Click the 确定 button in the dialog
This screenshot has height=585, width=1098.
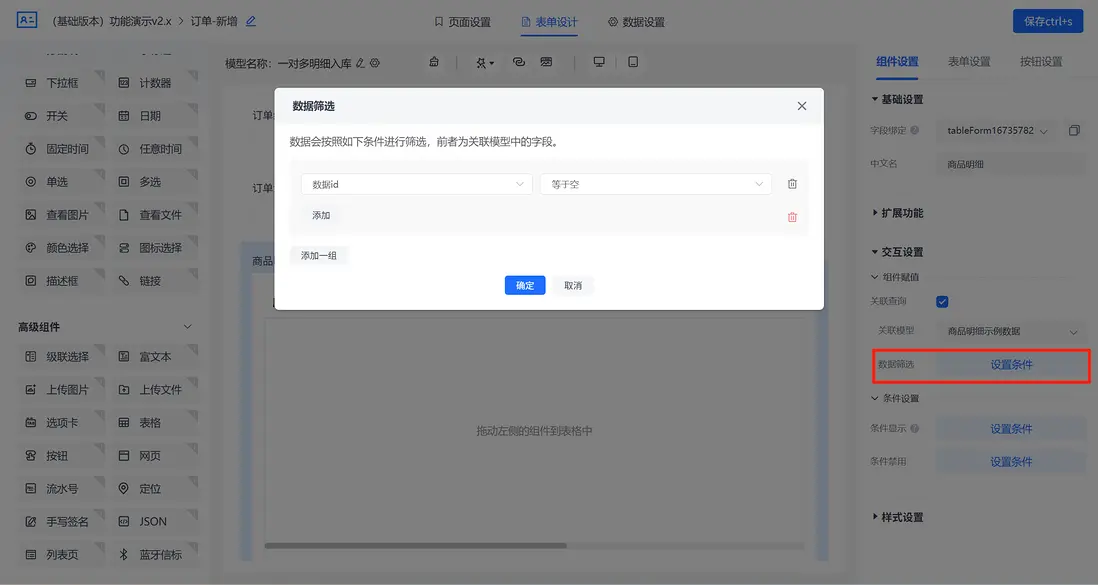point(524,285)
